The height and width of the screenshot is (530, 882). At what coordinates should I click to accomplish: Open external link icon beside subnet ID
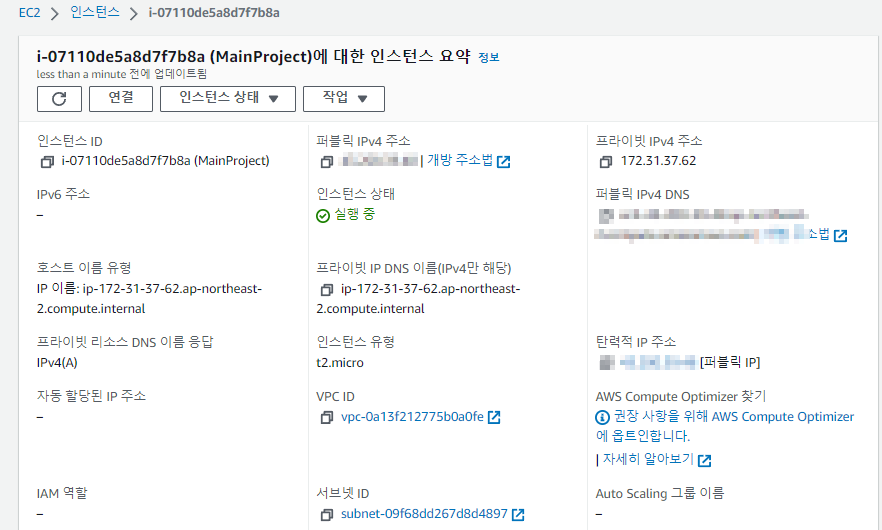[x=518, y=515]
